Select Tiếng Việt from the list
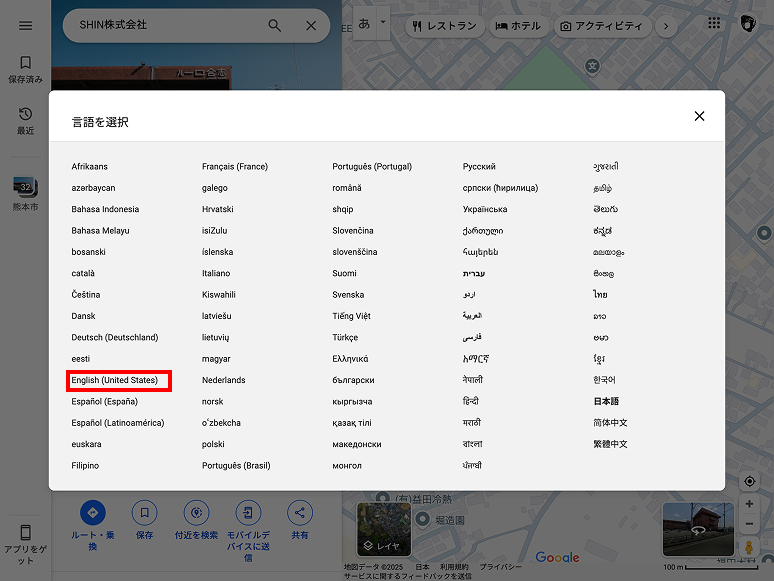 (351, 316)
